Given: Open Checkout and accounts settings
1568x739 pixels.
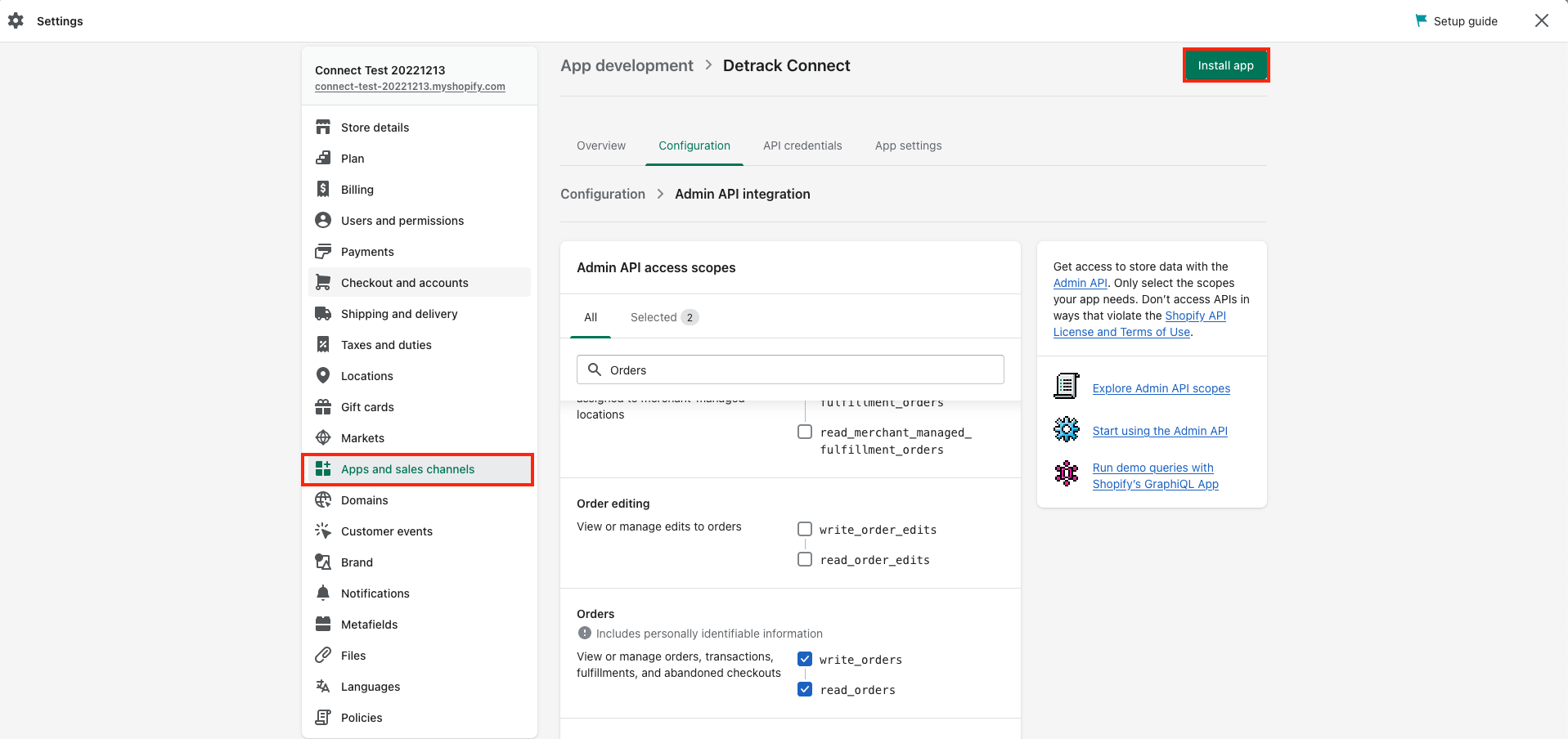Looking at the screenshot, I should (x=420, y=283).
